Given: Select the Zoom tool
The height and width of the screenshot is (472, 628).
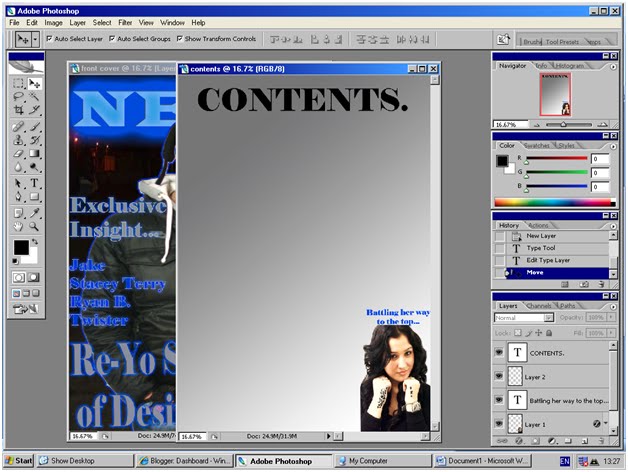Looking at the screenshot, I should tap(34, 226).
